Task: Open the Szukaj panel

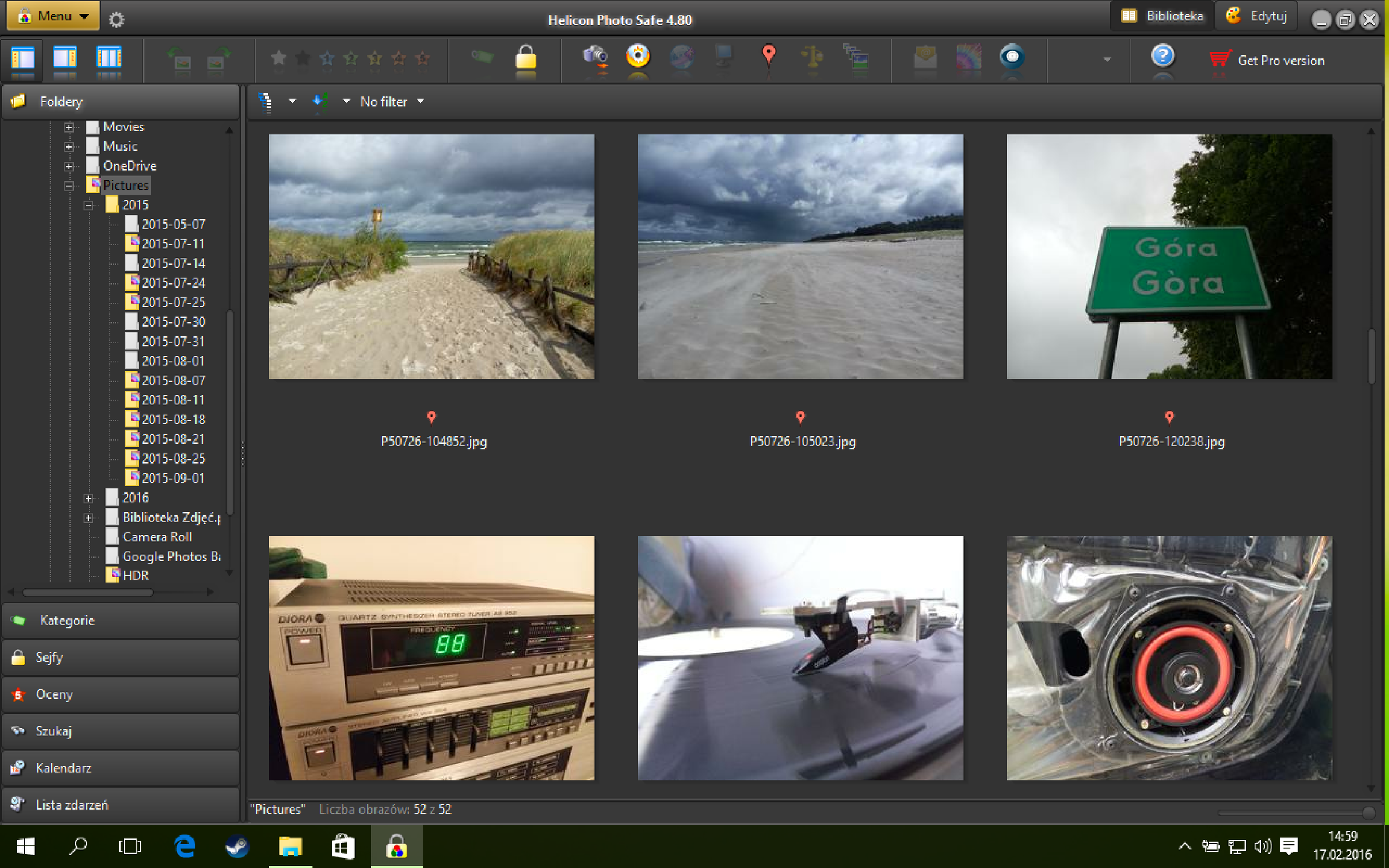Action: pos(120,731)
